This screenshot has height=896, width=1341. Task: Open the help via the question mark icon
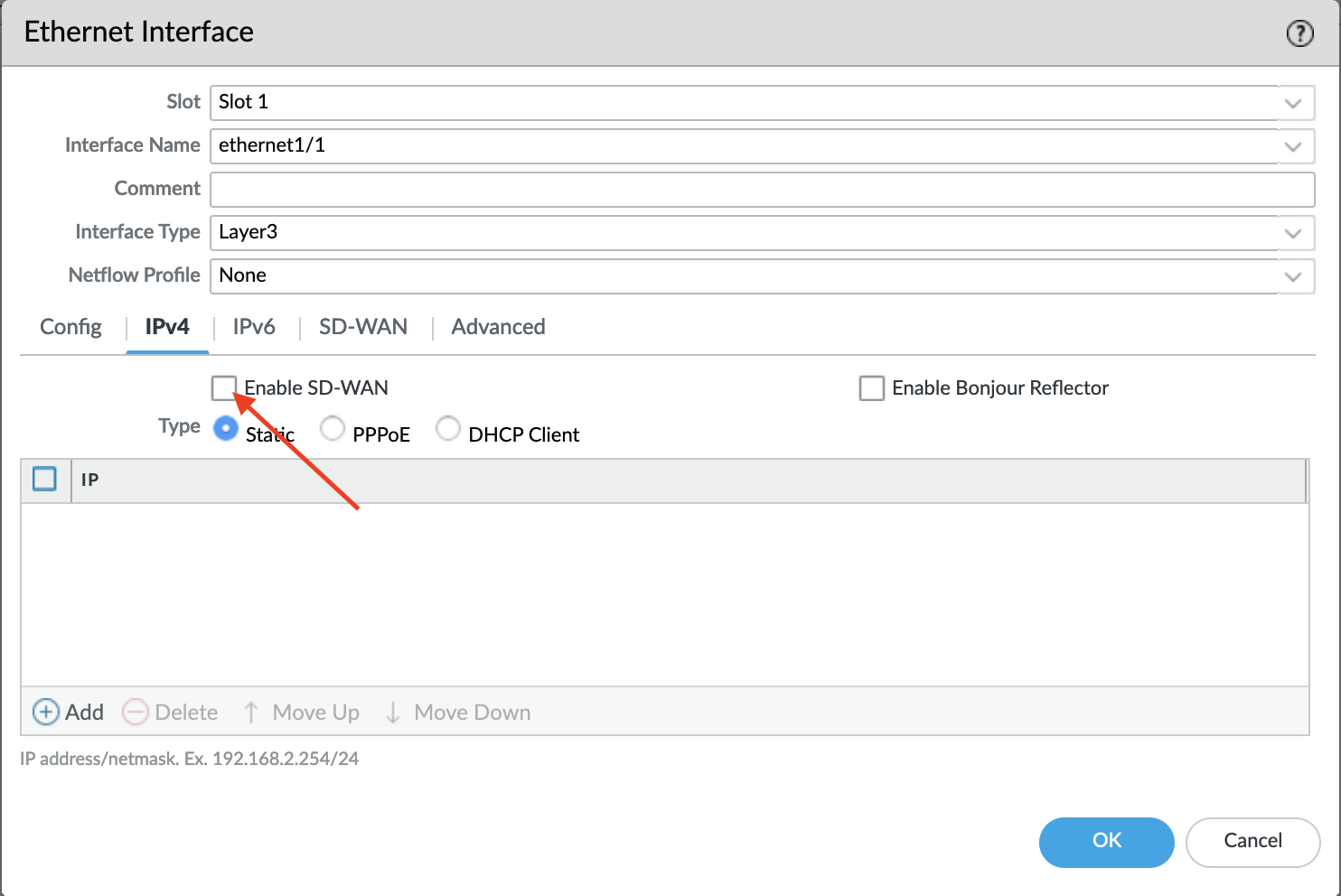click(1299, 33)
